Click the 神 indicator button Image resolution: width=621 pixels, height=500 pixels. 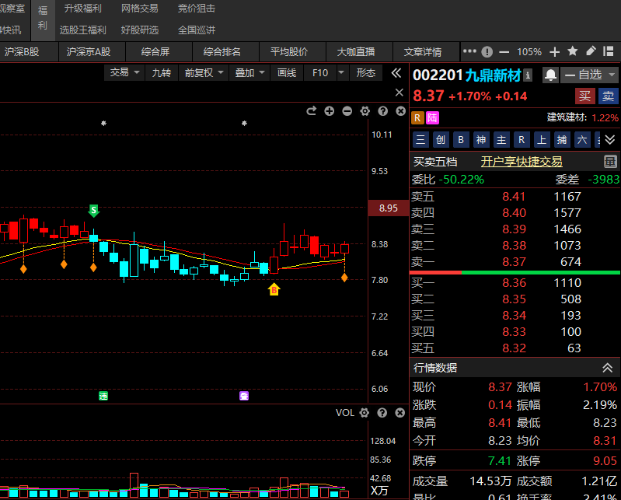pos(481,139)
